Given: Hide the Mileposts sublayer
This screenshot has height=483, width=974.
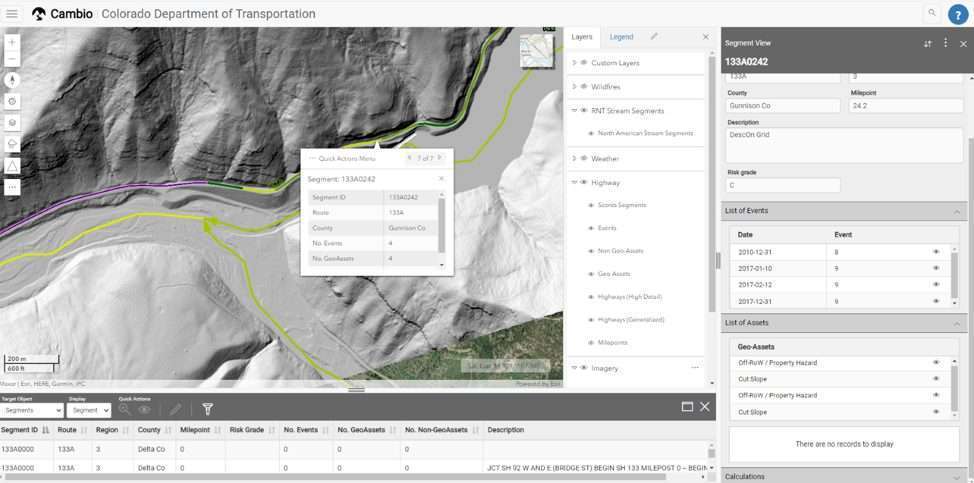Looking at the screenshot, I should tap(591, 343).
